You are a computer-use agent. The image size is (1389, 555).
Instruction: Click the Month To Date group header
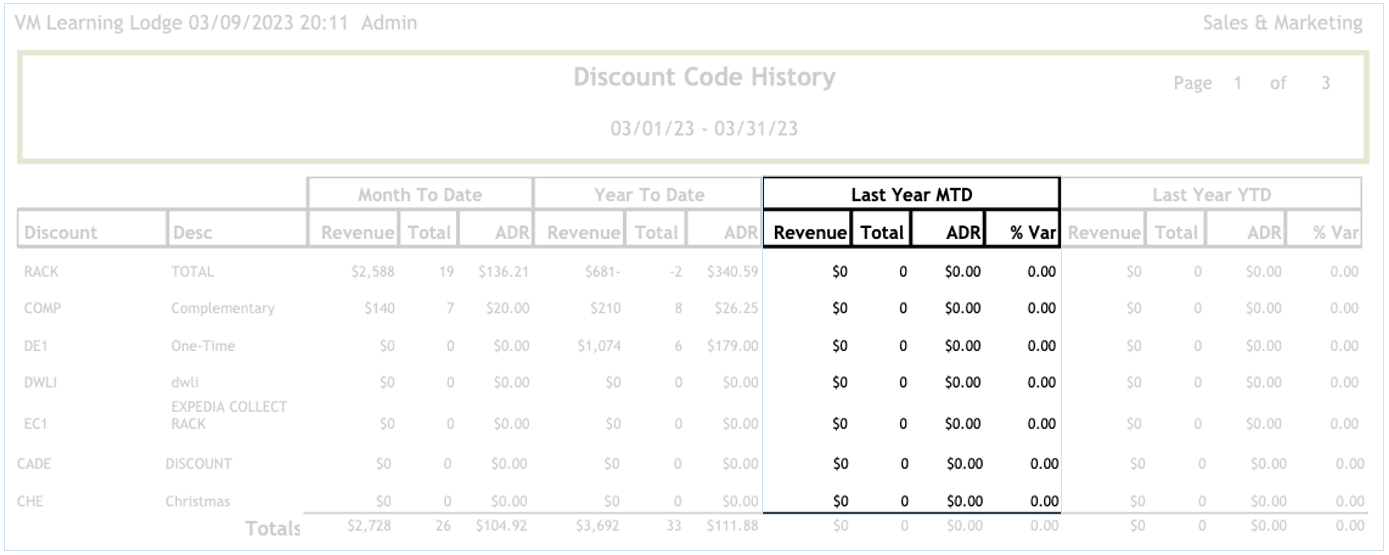418,196
